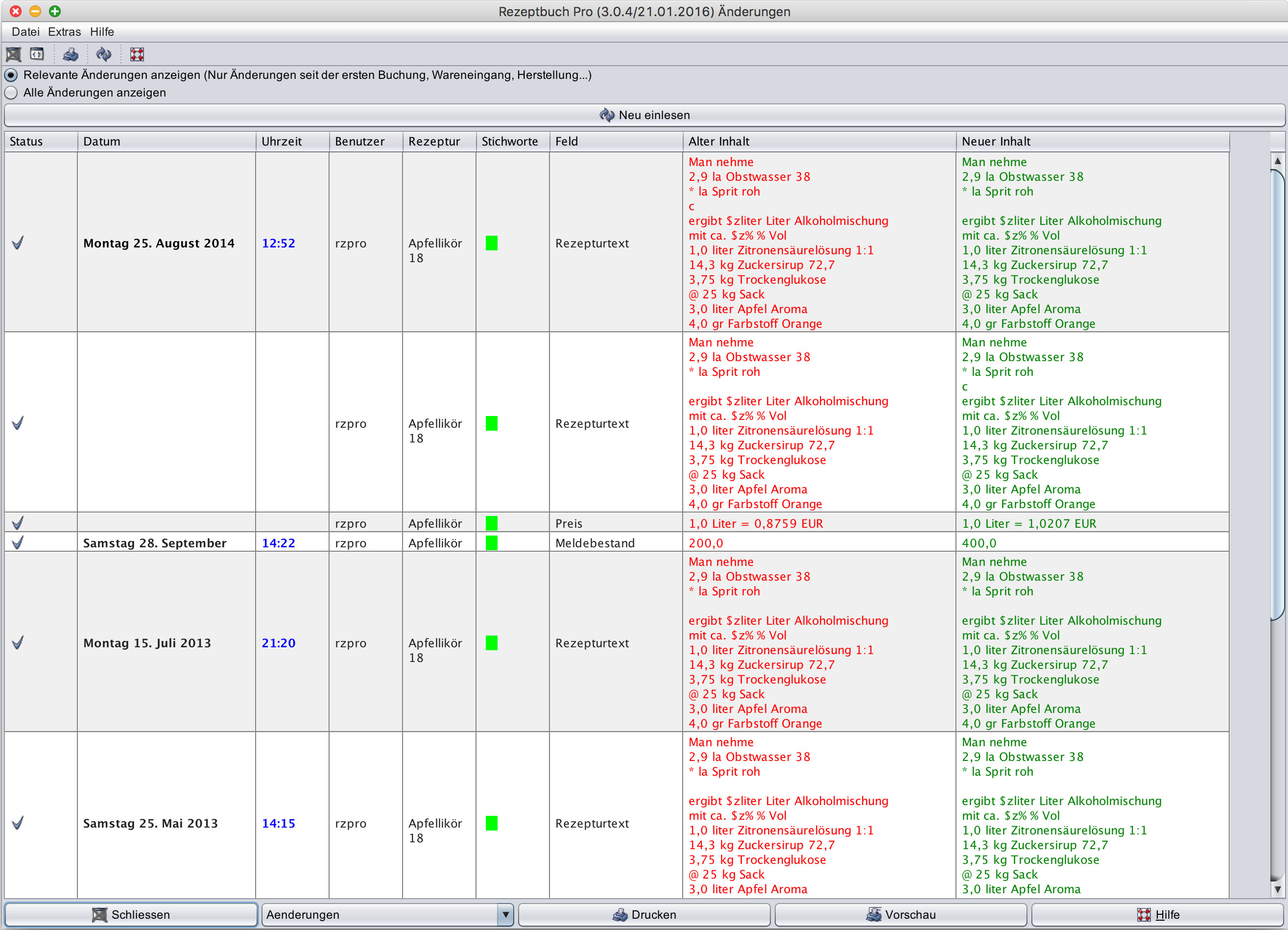Image resolution: width=1288 pixels, height=930 pixels.
Task: Click the checkmark status in the 25. August row
Action: pos(18,243)
